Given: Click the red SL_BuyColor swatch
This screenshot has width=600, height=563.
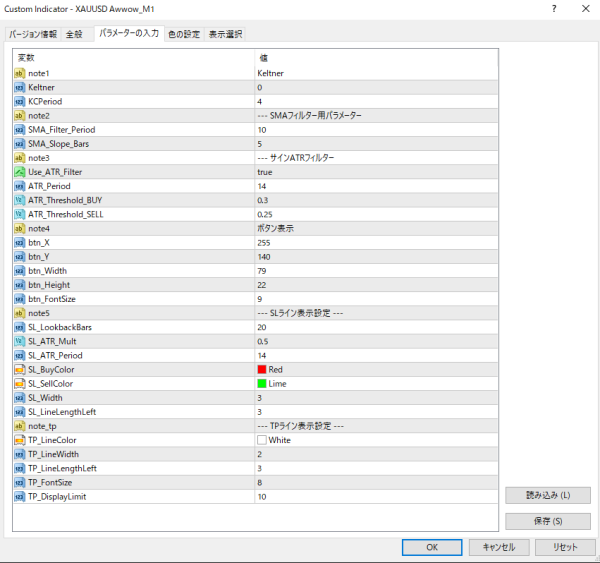Looking at the screenshot, I should 262,369.
